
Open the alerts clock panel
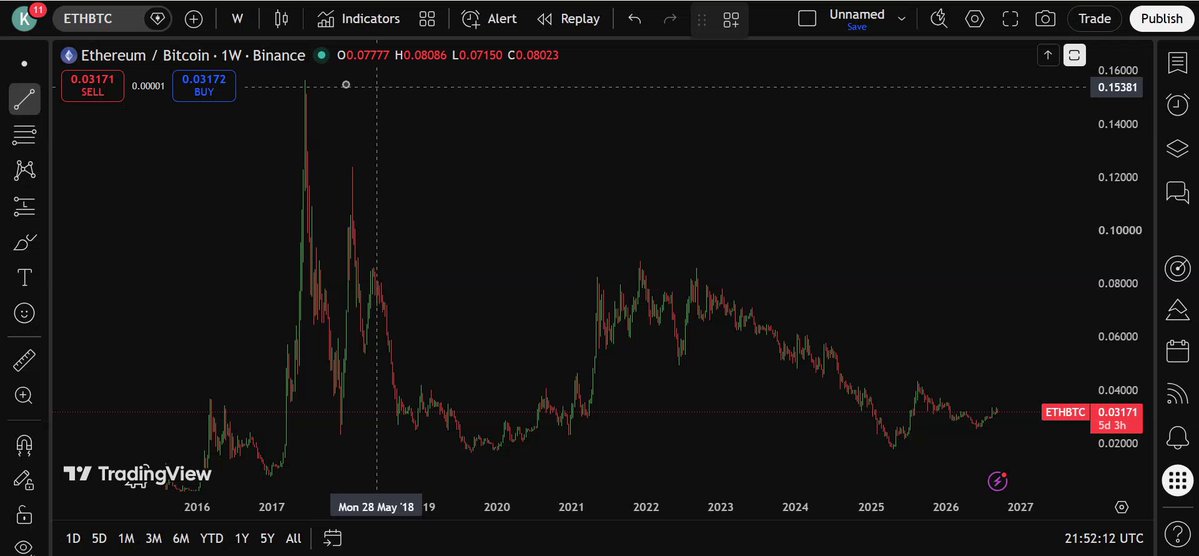point(1178,104)
